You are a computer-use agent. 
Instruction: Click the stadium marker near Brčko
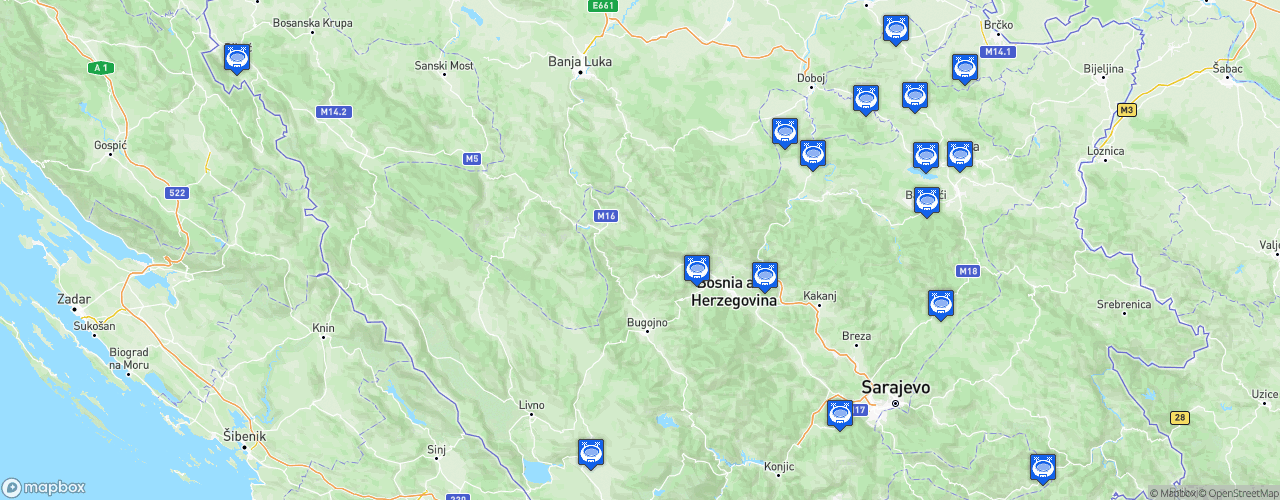point(965,69)
